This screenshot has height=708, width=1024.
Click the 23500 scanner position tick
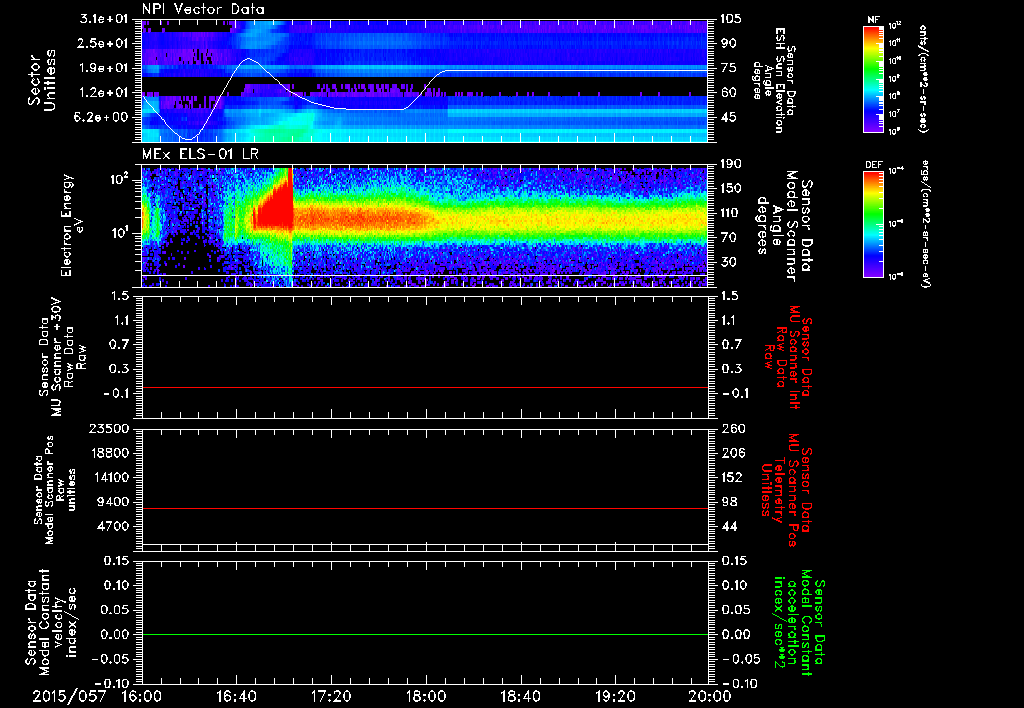point(110,429)
